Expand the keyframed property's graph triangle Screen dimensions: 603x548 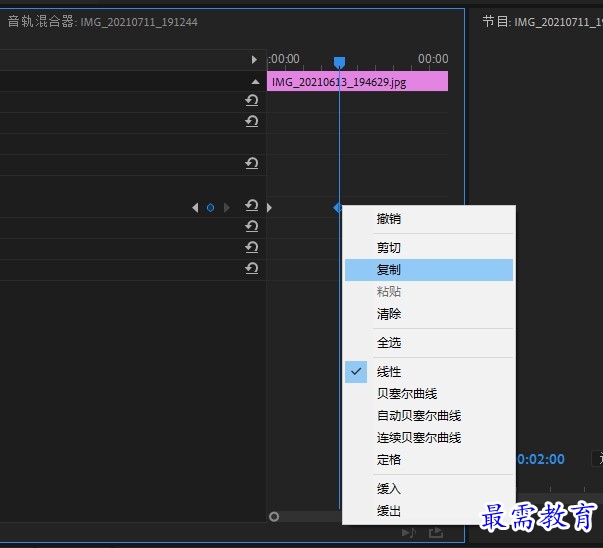tap(269, 208)
